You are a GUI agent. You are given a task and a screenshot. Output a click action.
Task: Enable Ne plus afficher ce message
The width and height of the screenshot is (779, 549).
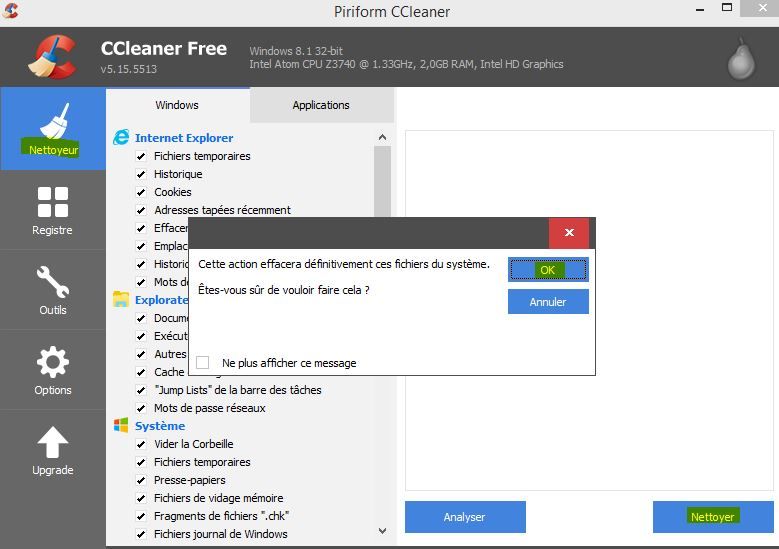[x=203, y=362]
